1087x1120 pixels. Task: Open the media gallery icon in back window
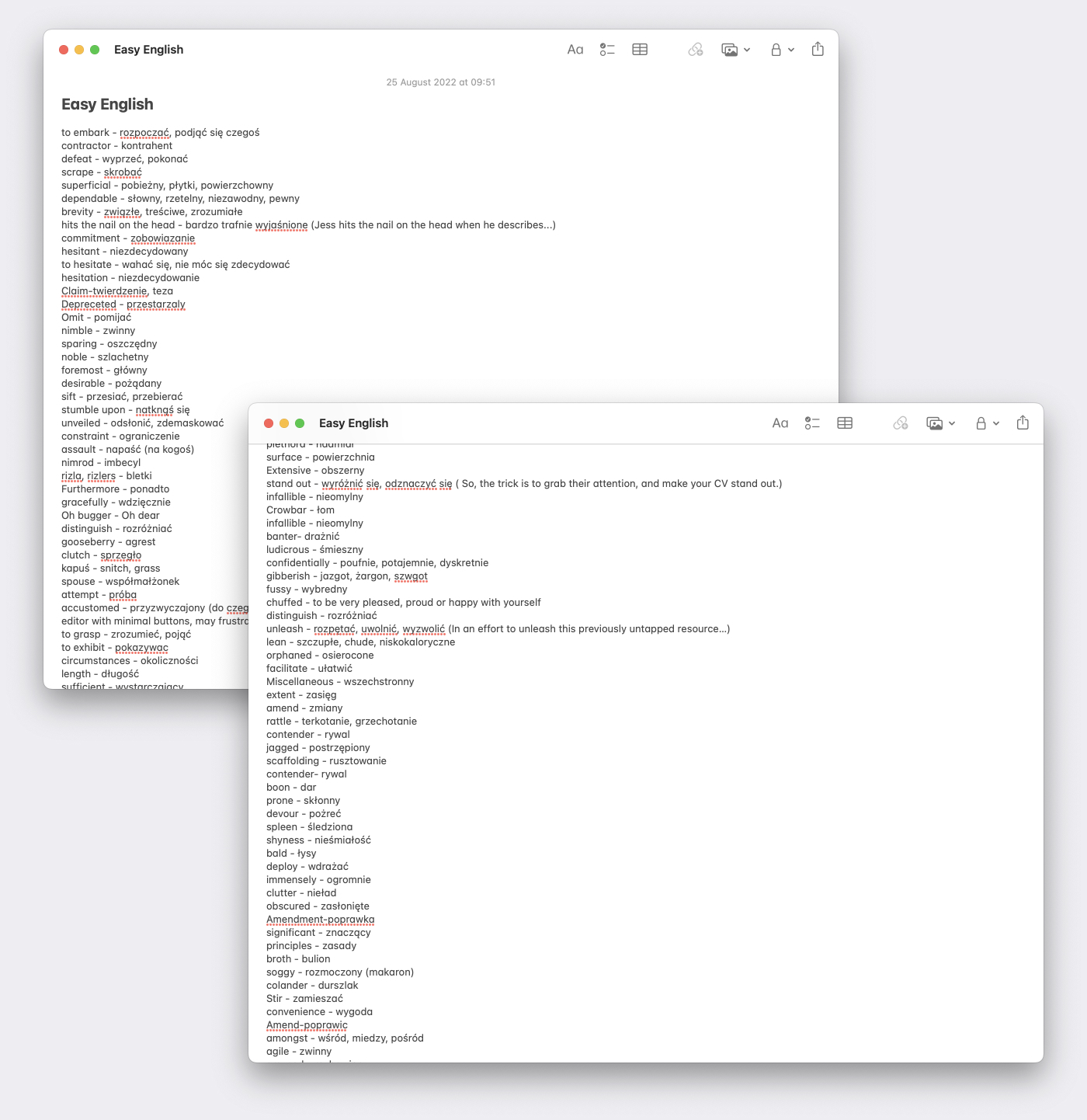pyautogui.click(x=730, y=49)
